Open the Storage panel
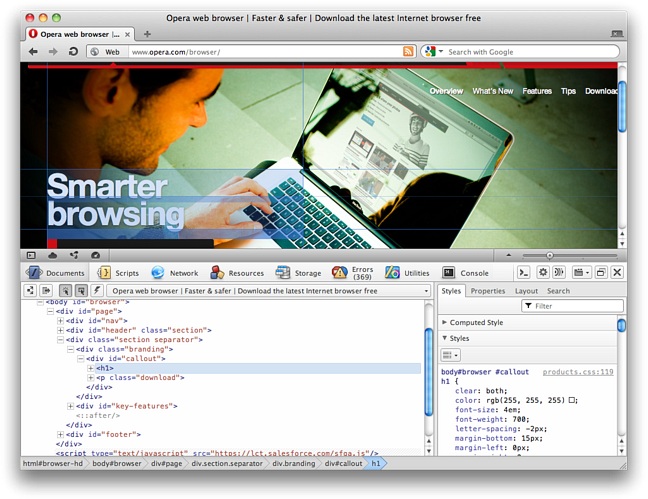 point(298,273)
